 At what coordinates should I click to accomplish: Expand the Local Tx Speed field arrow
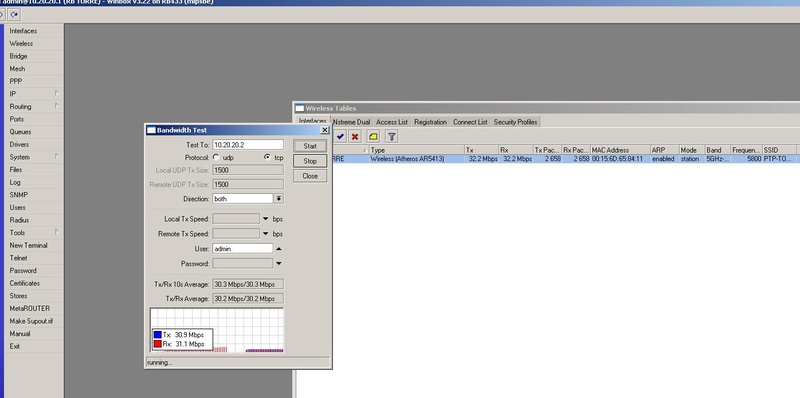pos(265,219)
